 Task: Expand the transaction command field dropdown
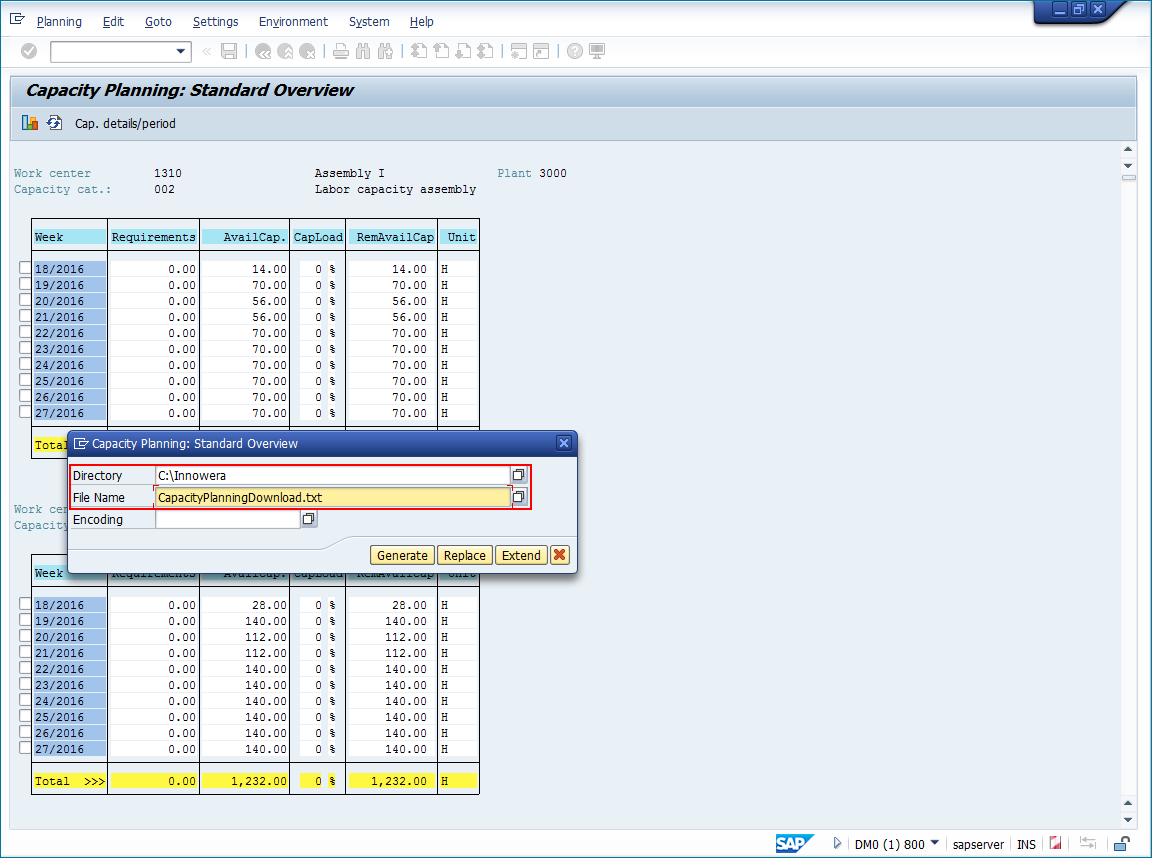pyautogui.click(x=181, y=51)
